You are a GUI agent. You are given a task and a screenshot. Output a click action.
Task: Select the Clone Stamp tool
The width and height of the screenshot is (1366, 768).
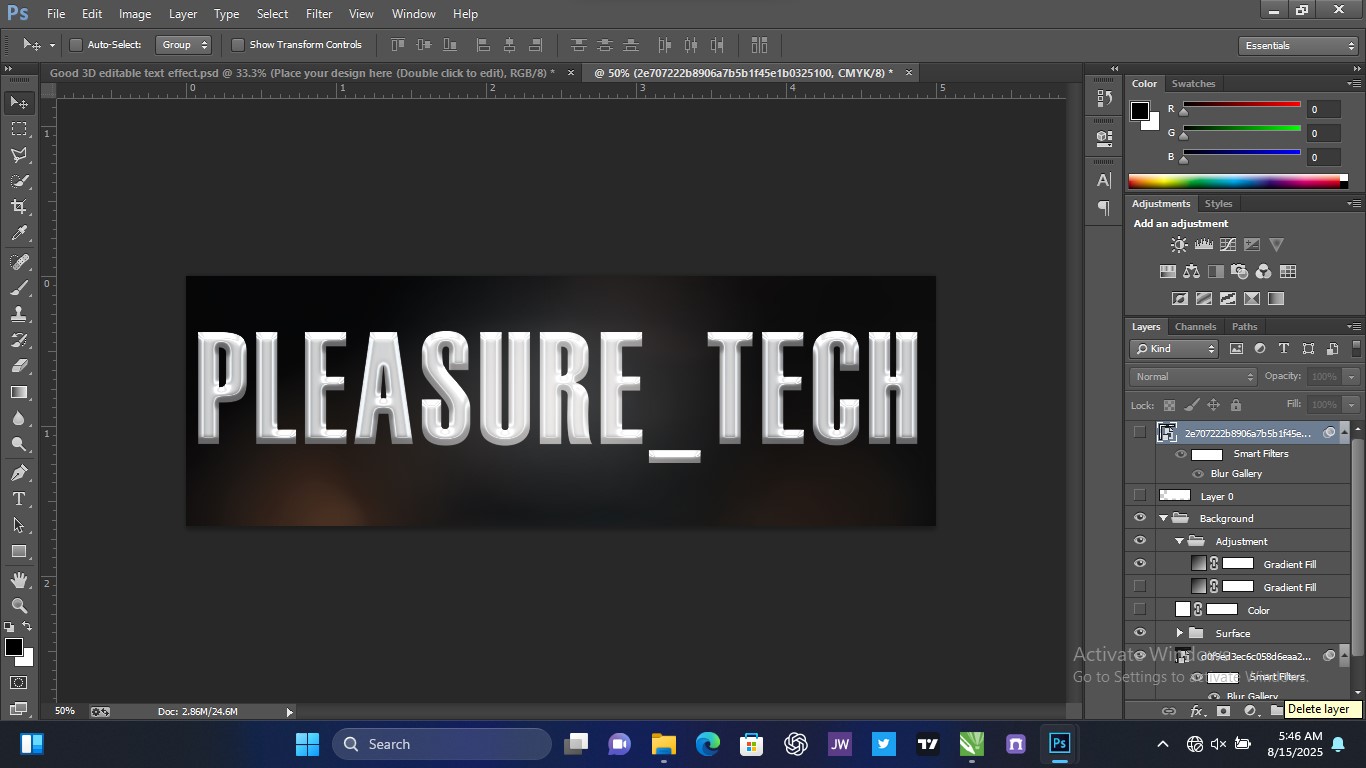tap(19, 314)
